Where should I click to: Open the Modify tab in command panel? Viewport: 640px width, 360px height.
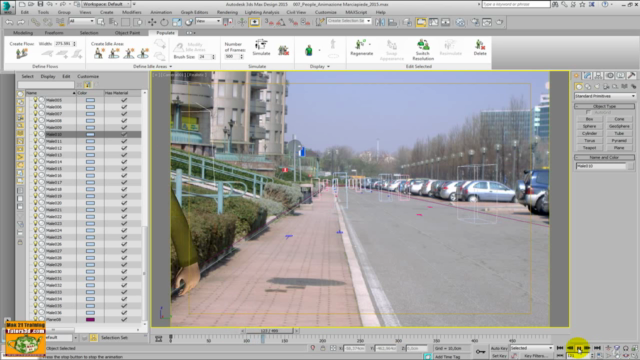coord(587,76)
